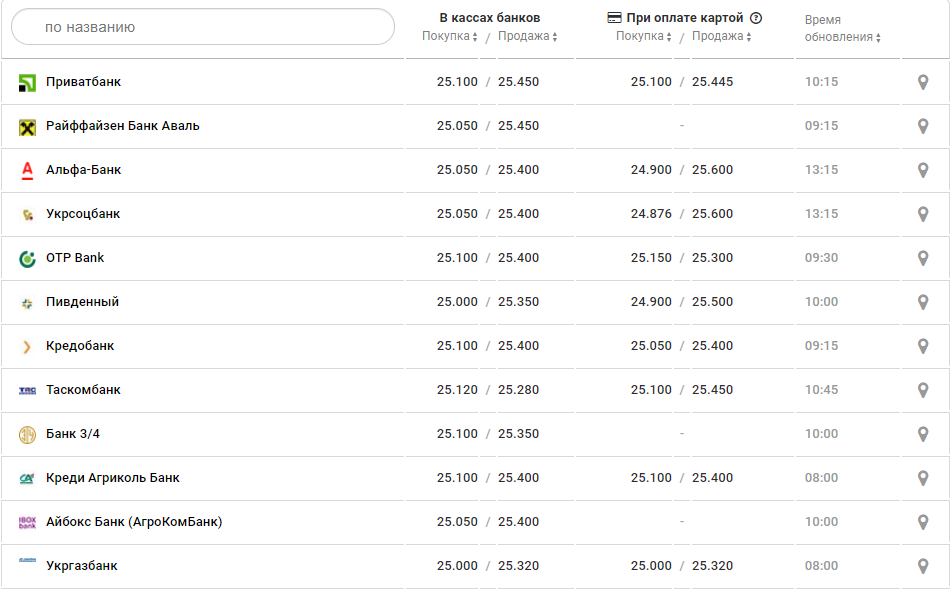
Task: Click the credit card icon in the header
Action: pyautogui.click(x=615, y=18)
